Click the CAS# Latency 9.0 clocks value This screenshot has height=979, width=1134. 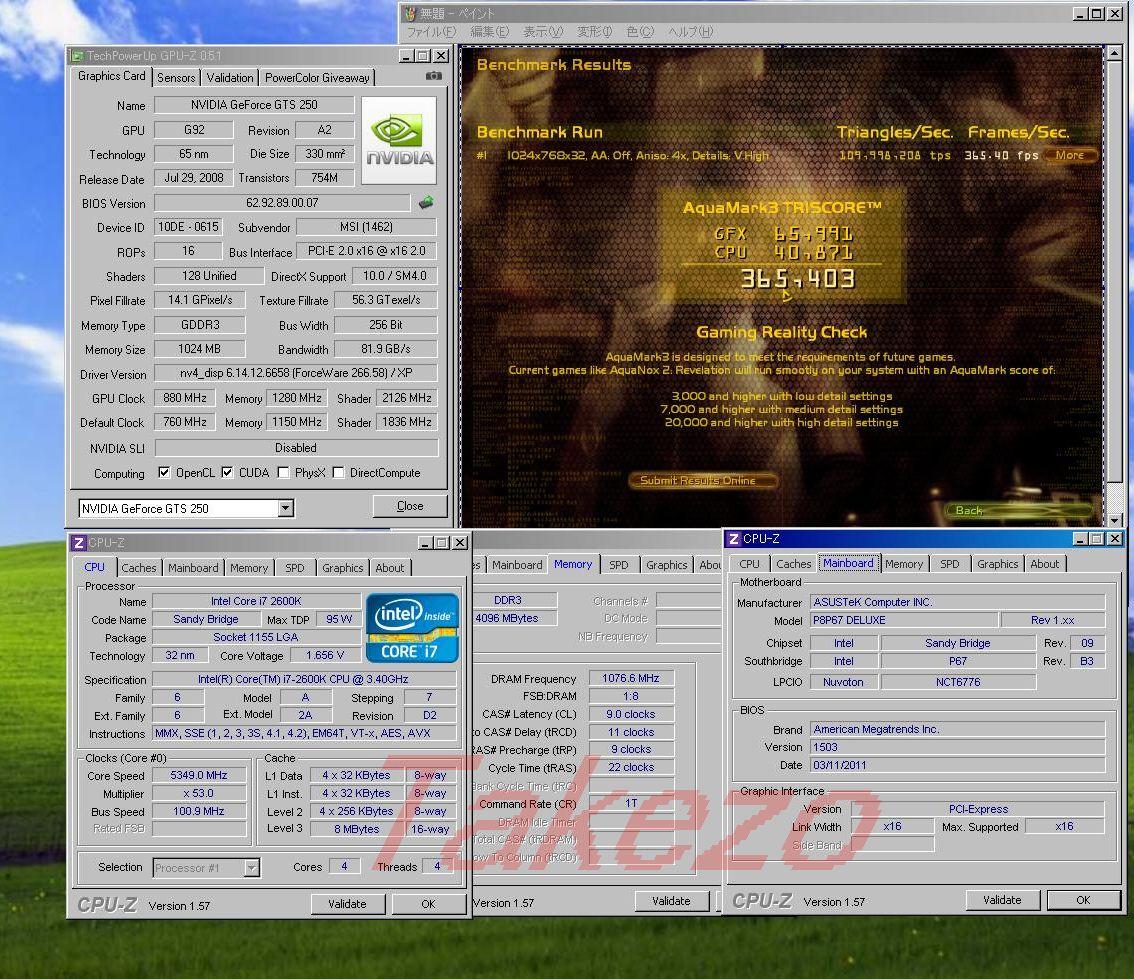pos(631,714)
